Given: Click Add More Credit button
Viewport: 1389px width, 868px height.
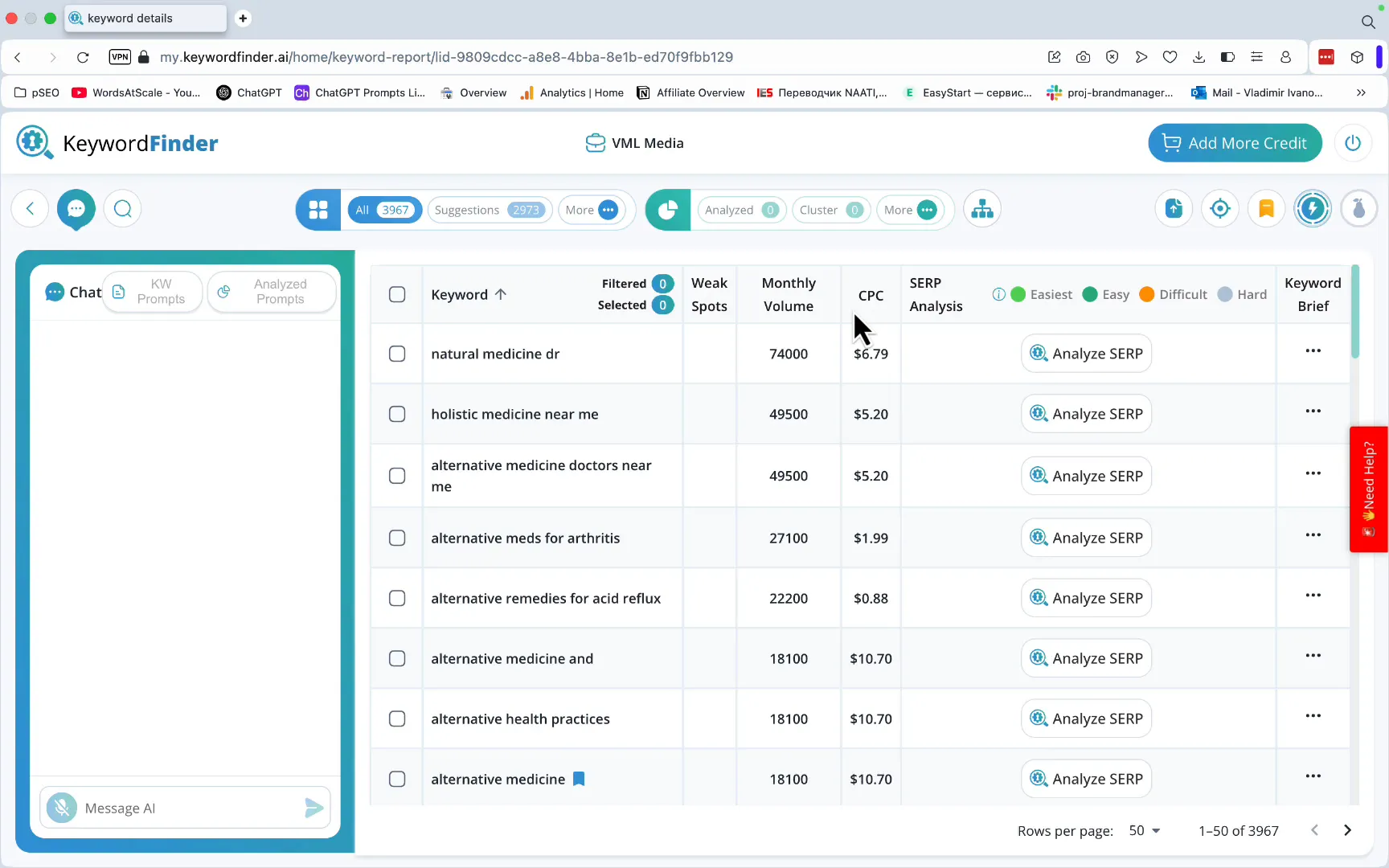Looking at the screenshot, I should (1235, 143).
